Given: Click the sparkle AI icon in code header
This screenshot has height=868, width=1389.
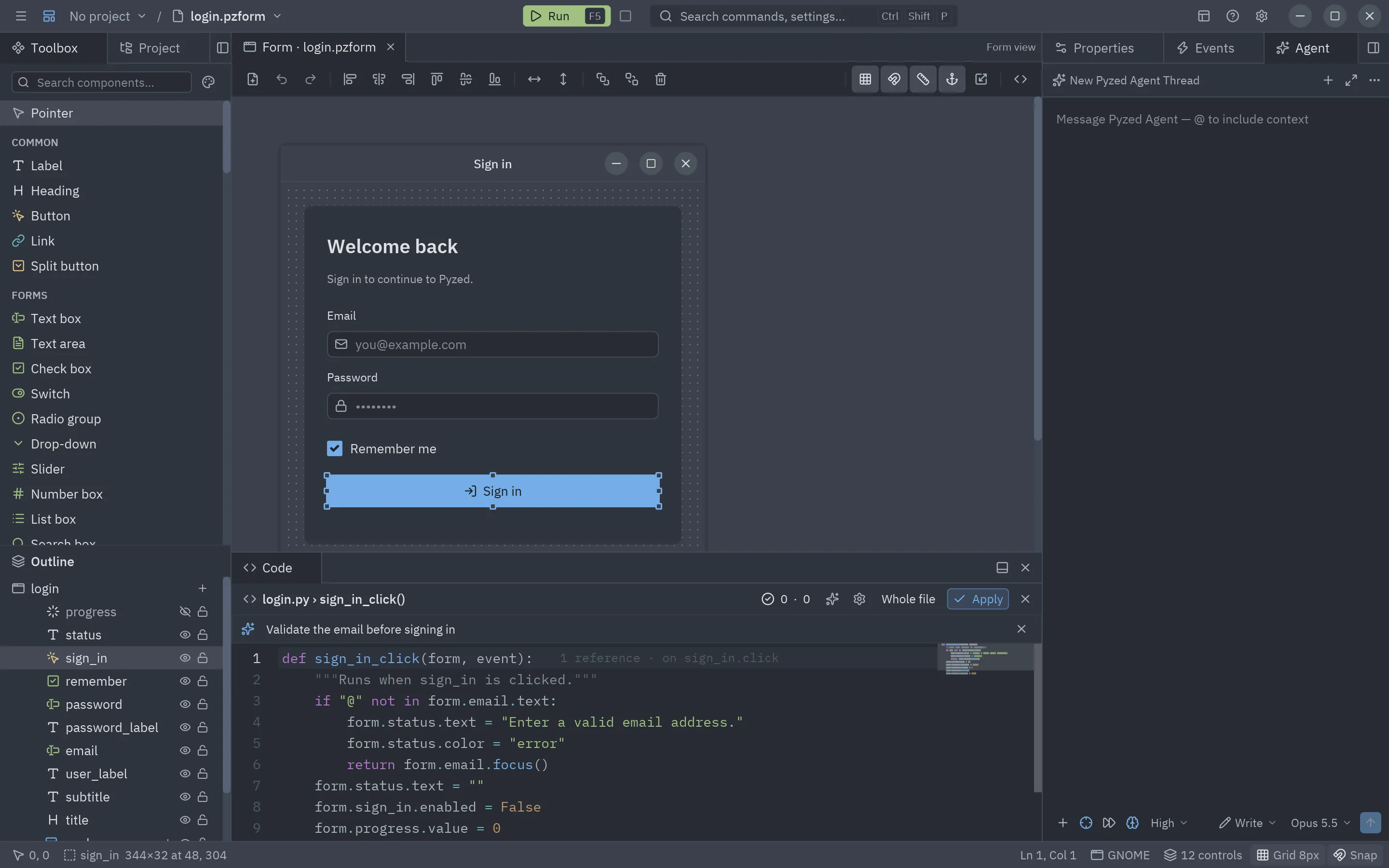Looking at the screenshot, I should (x=832, y=599).
